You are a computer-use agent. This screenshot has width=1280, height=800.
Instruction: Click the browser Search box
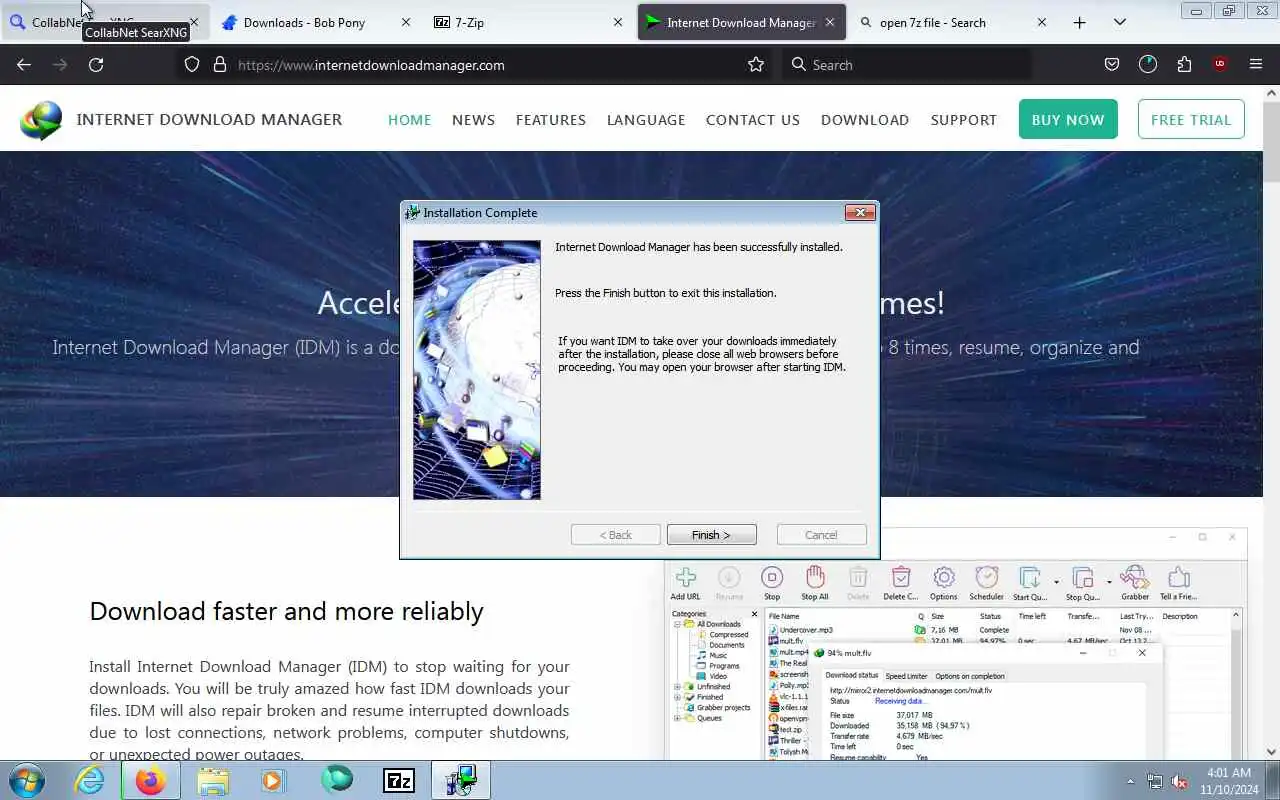(905, 64)
